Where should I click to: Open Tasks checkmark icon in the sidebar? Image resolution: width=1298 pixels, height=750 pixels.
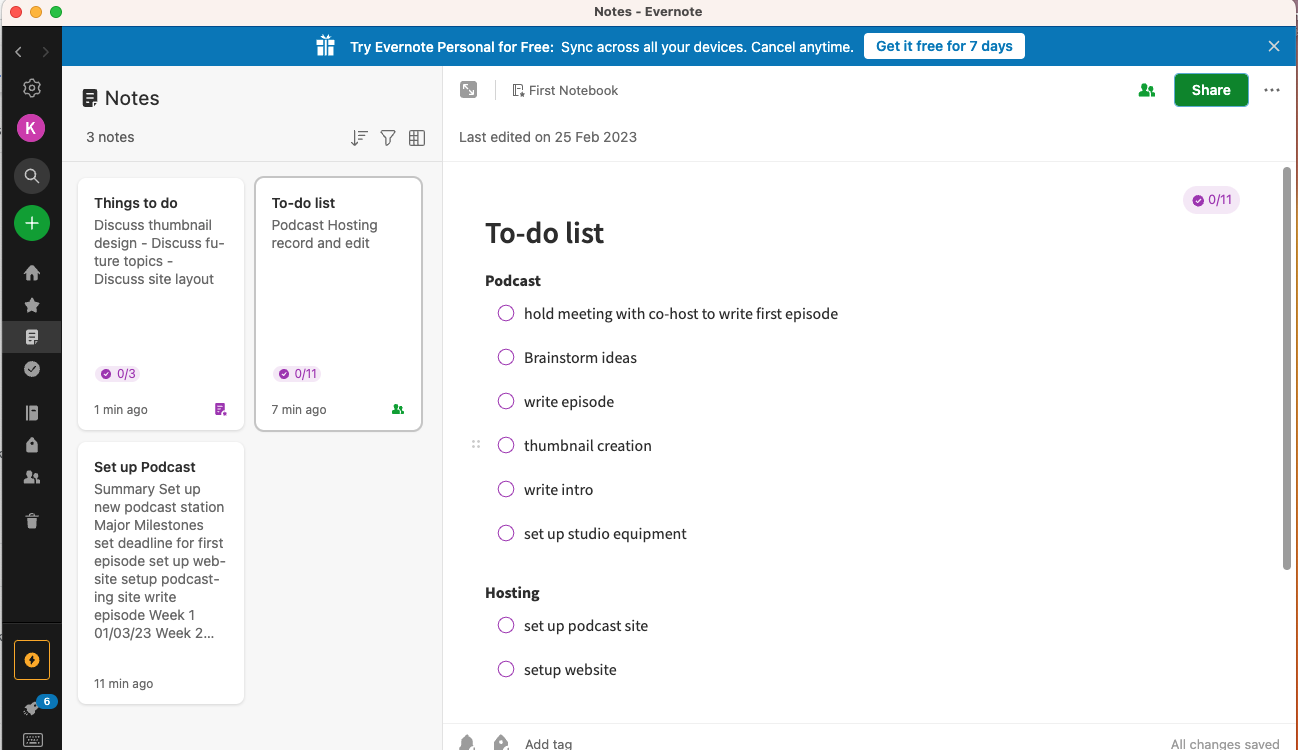(32, 369)
